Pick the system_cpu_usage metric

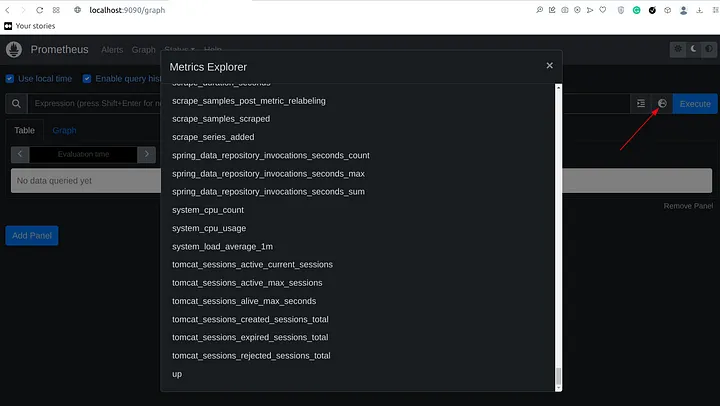click(x=209, y=228)
